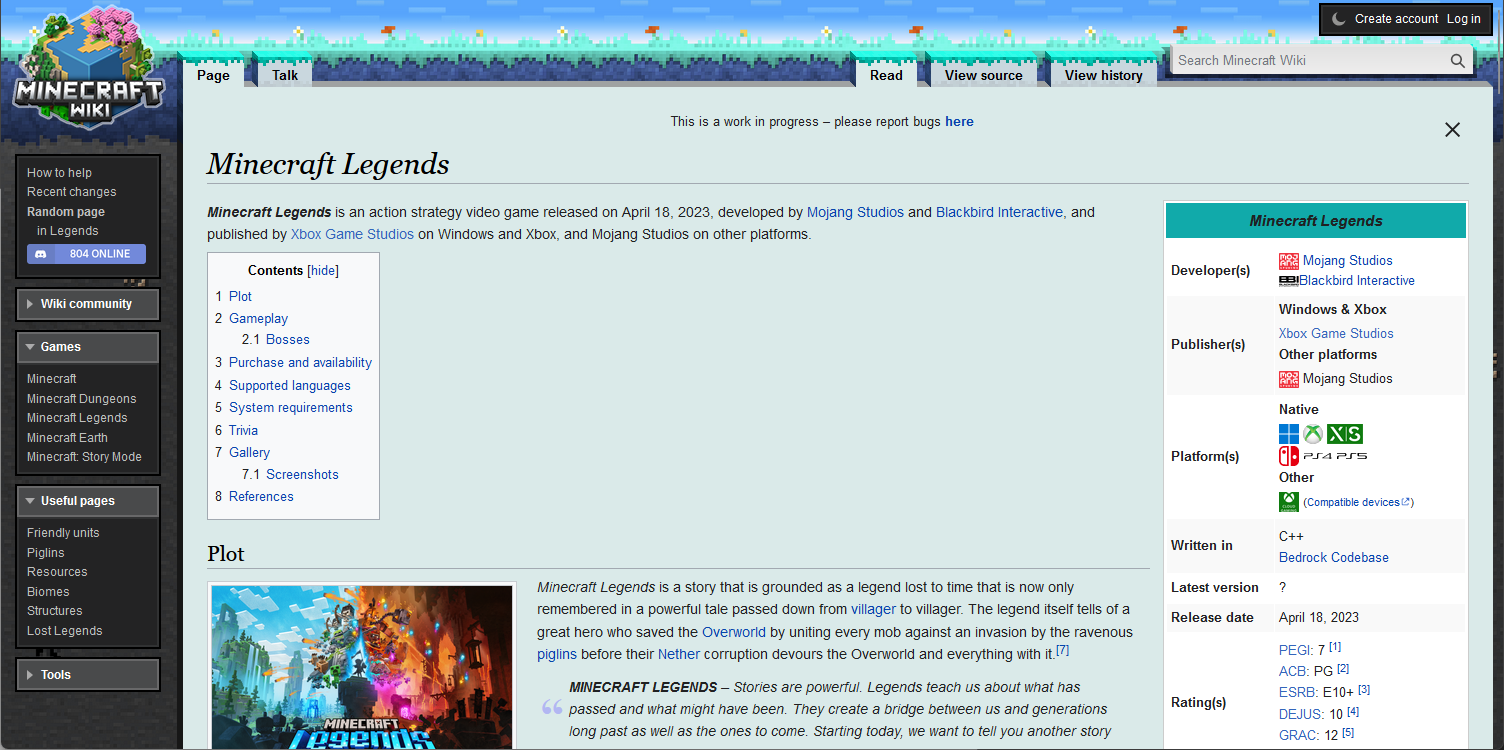Expand the Tools sidebar section
1504x750 pixels.
point(88,675)
